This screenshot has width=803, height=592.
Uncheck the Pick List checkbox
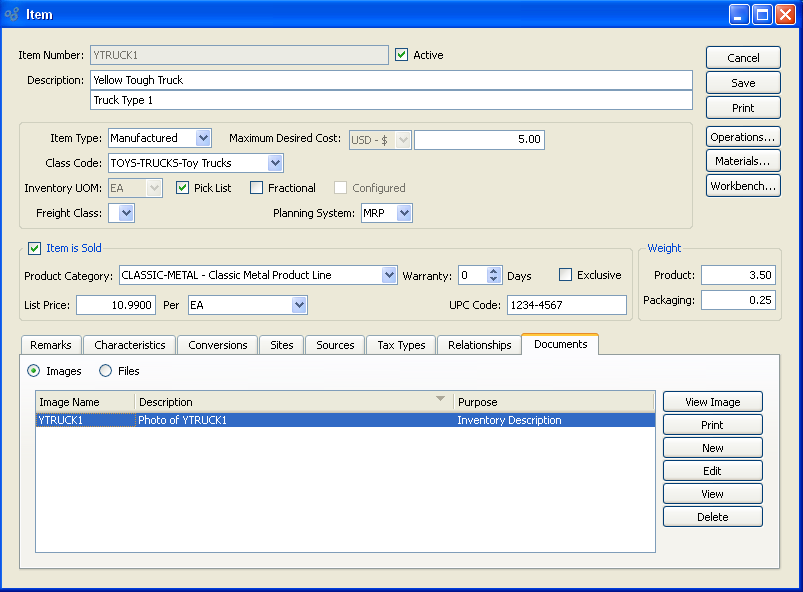tap(182, 188)
